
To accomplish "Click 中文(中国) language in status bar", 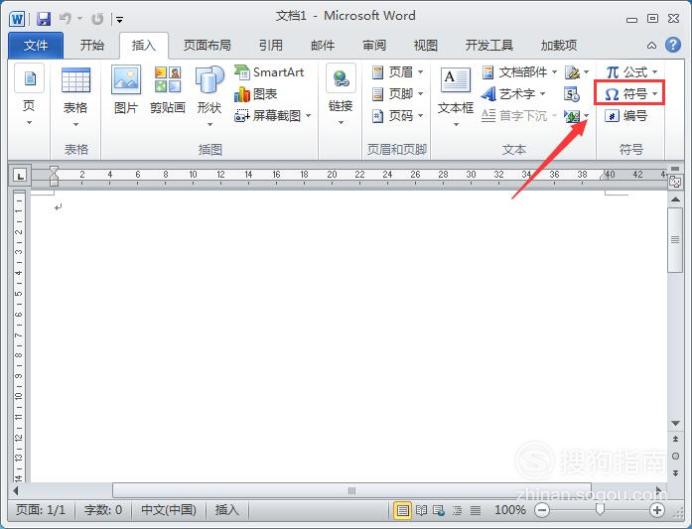I will (x=167, y=510).
